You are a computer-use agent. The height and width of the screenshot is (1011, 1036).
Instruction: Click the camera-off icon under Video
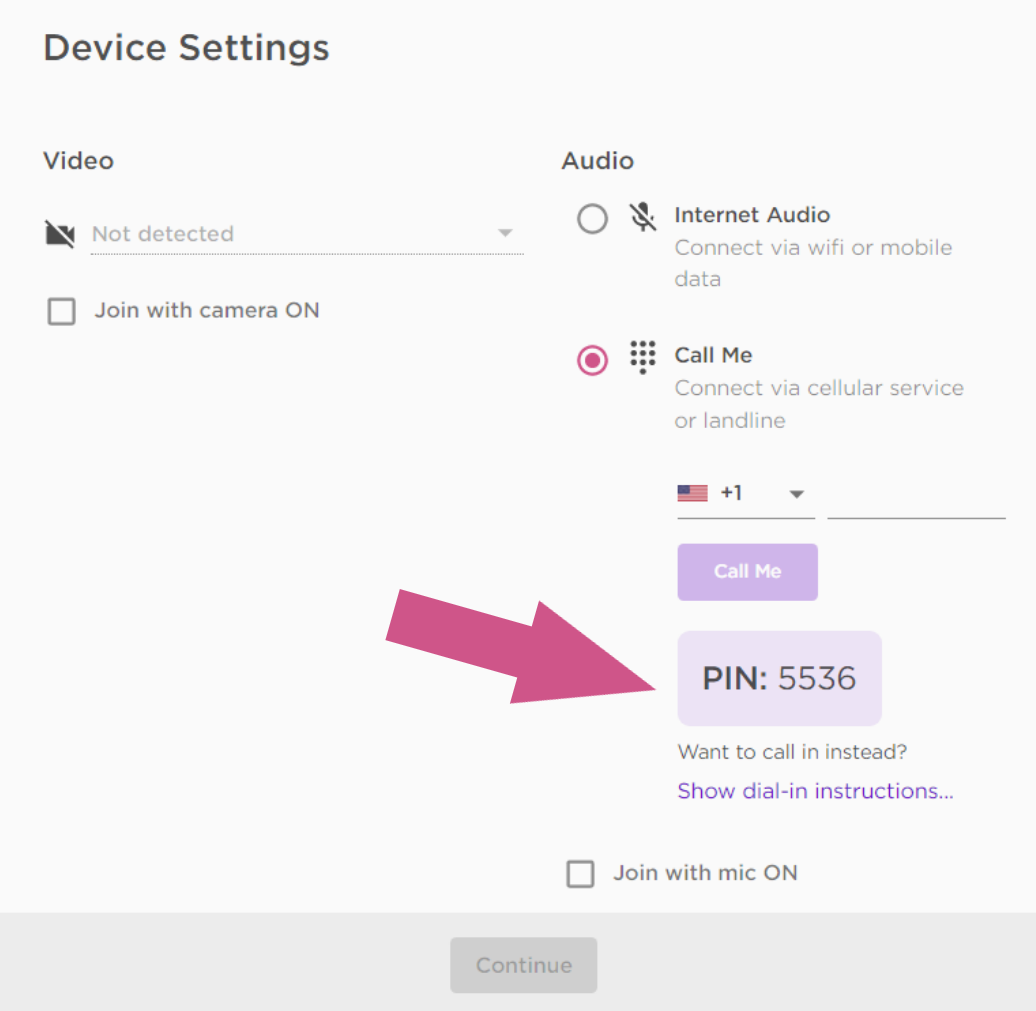pyautogui.click(x=60, y=235)
